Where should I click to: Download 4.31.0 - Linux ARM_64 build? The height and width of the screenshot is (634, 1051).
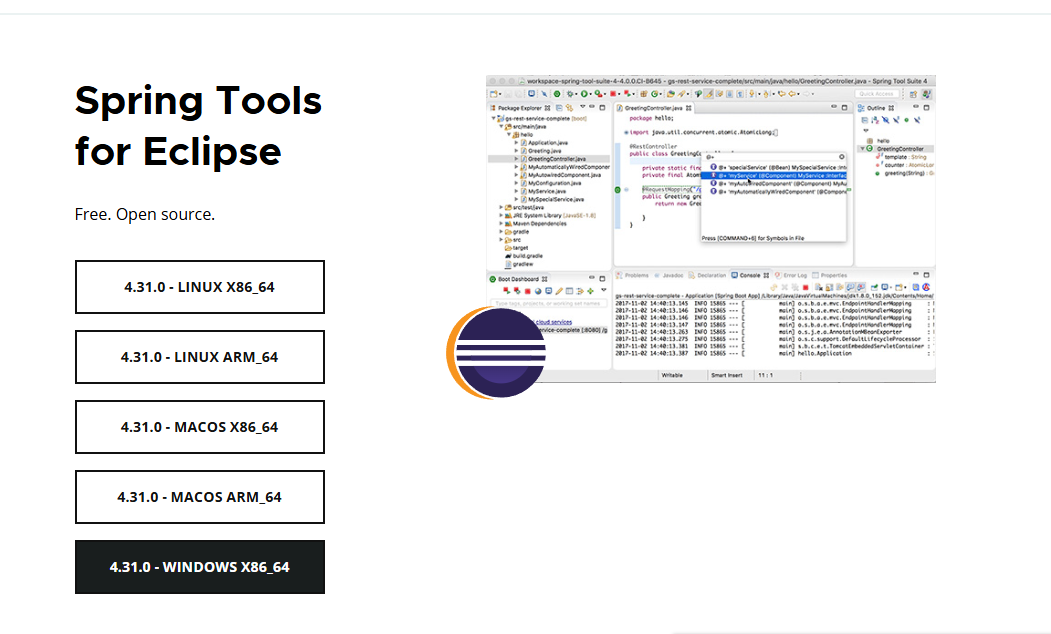pos(200,357)
